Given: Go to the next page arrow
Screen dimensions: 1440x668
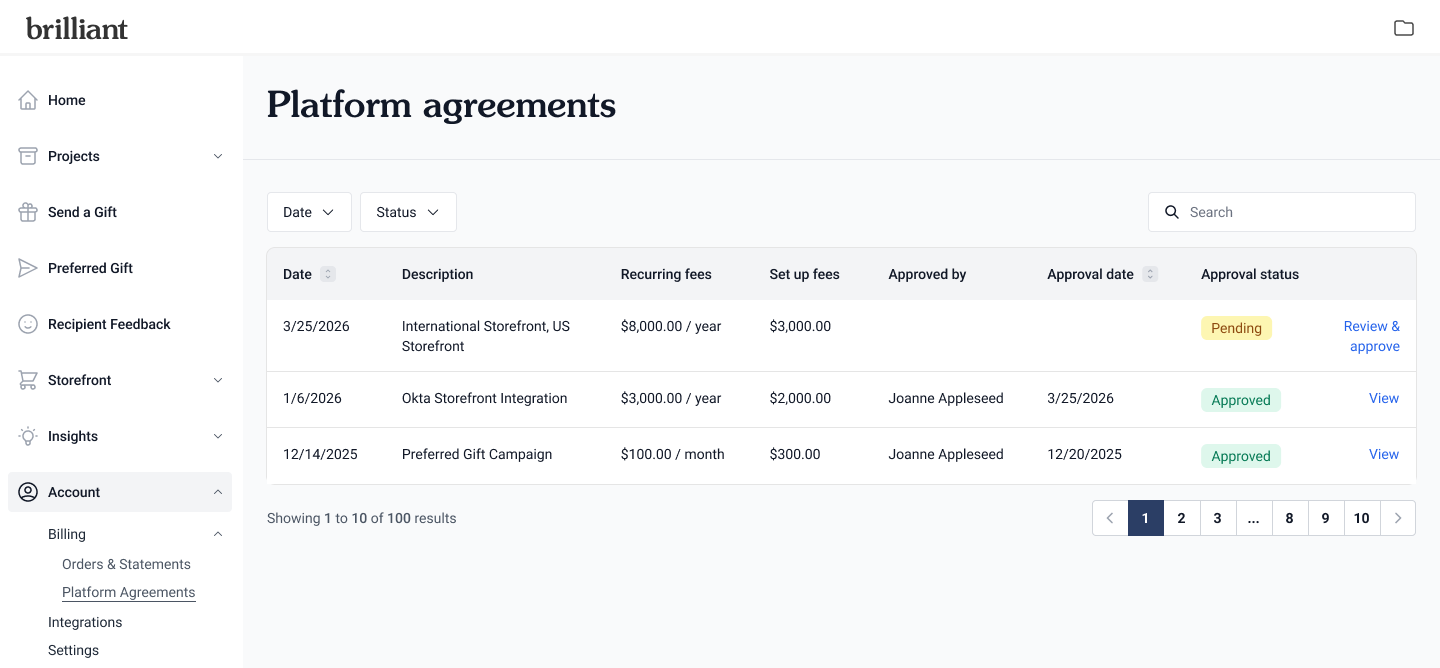Looking at the screenshot, I should pyautogui.click(x=1398, y=518).
